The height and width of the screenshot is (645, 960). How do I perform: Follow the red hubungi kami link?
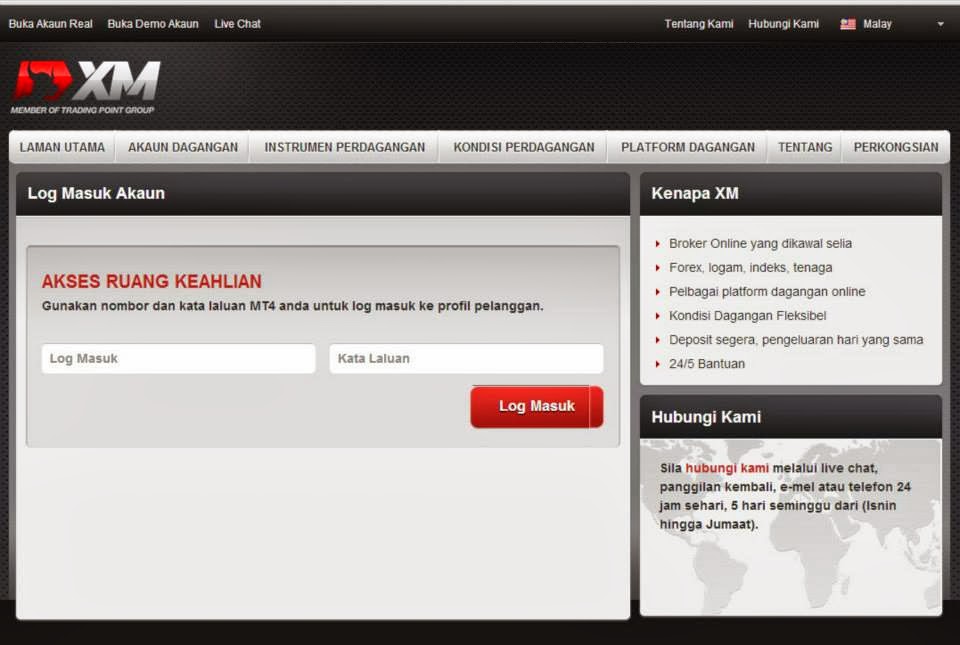pyautogui.click(x=727, y=468)
